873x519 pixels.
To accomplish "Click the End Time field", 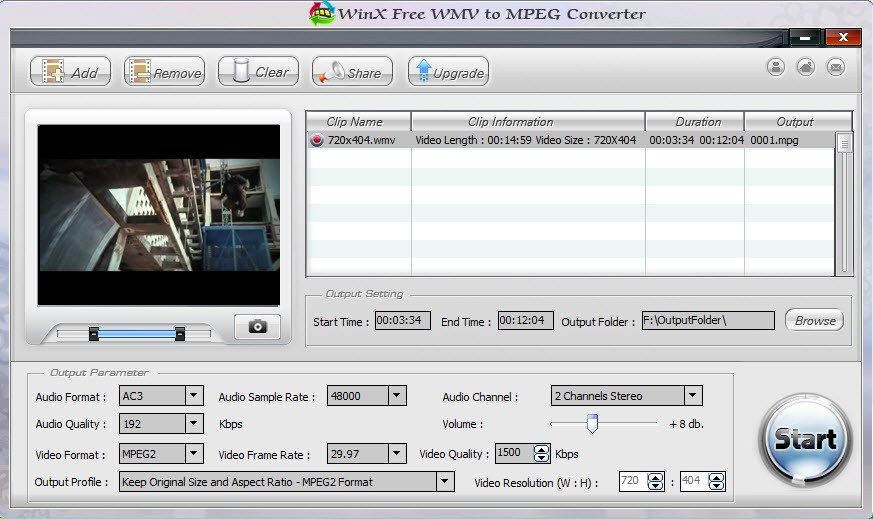I will pos(526,320).
